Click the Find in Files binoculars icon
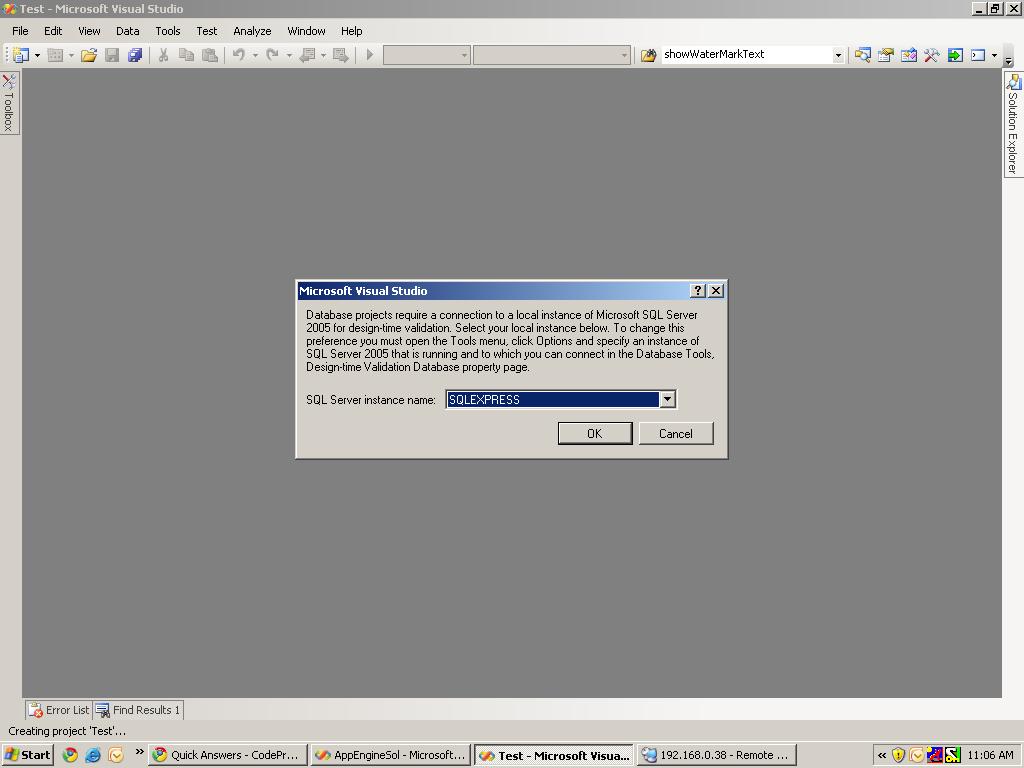1024x768 pixels. 648,56
